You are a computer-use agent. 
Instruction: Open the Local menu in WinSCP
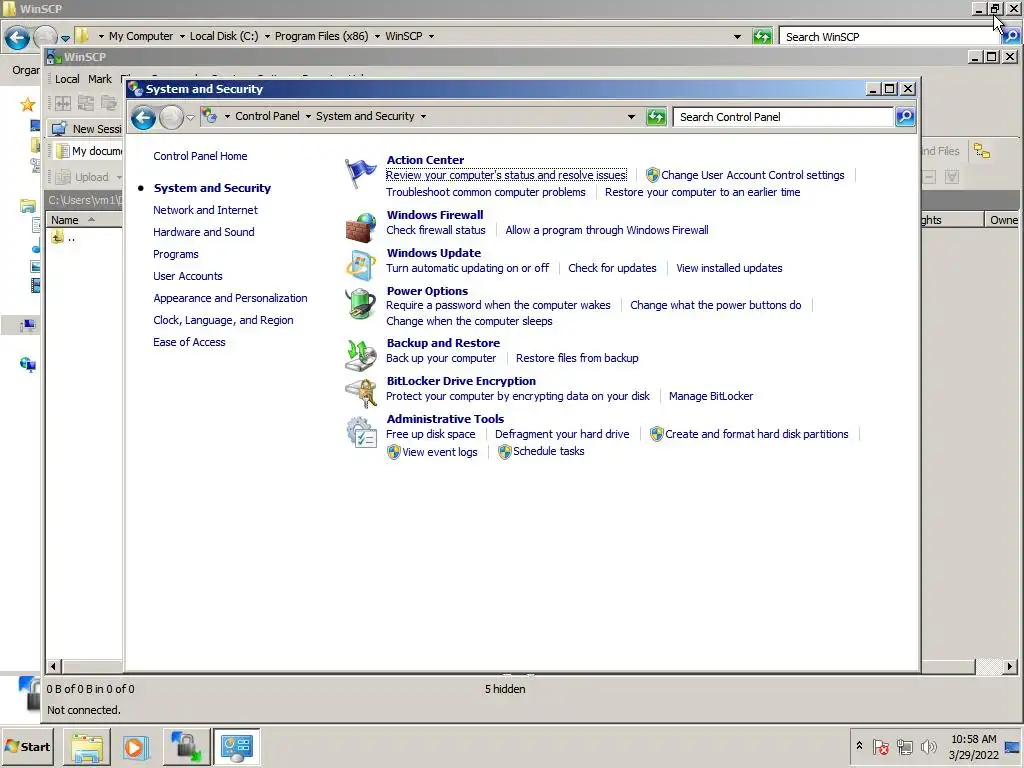(x=67, y=79)
